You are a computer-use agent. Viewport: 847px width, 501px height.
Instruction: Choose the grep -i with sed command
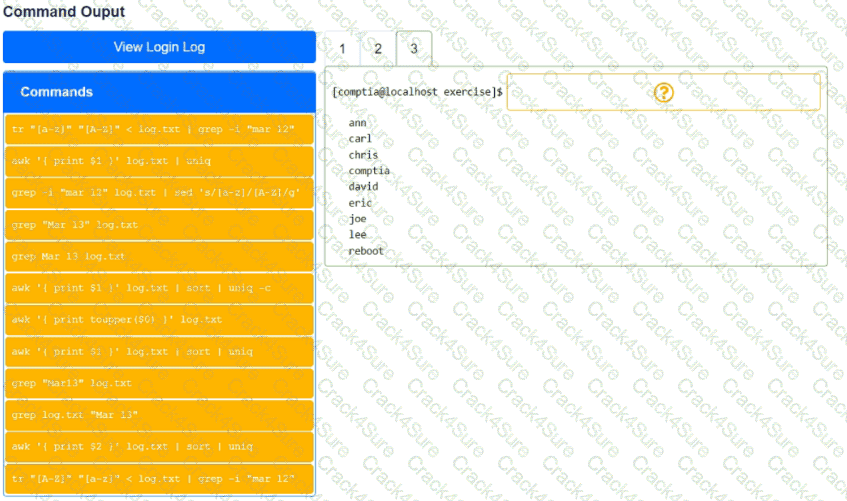point(159,192)
